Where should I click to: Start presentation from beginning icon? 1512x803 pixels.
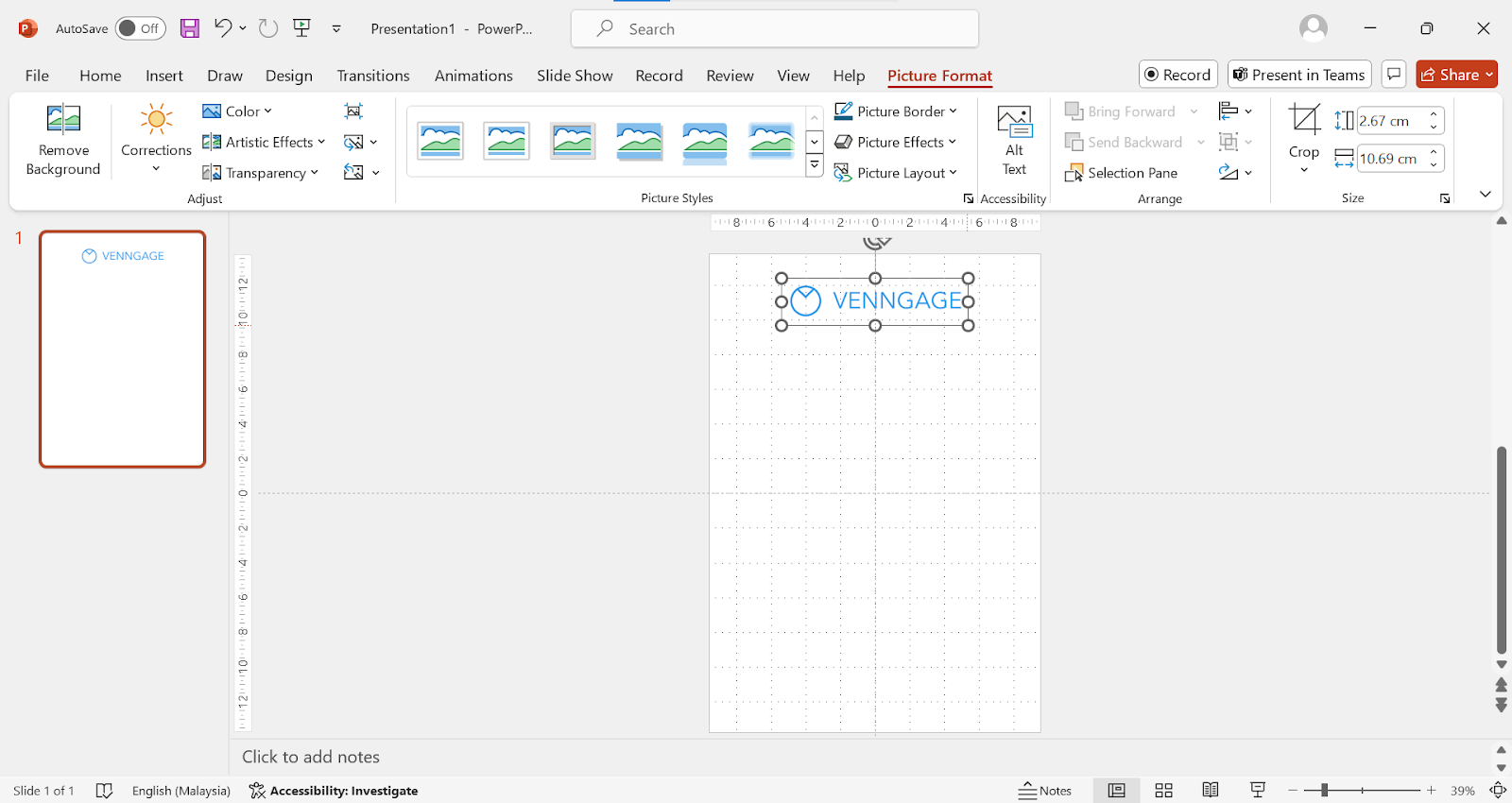click(x=302, y=28)
